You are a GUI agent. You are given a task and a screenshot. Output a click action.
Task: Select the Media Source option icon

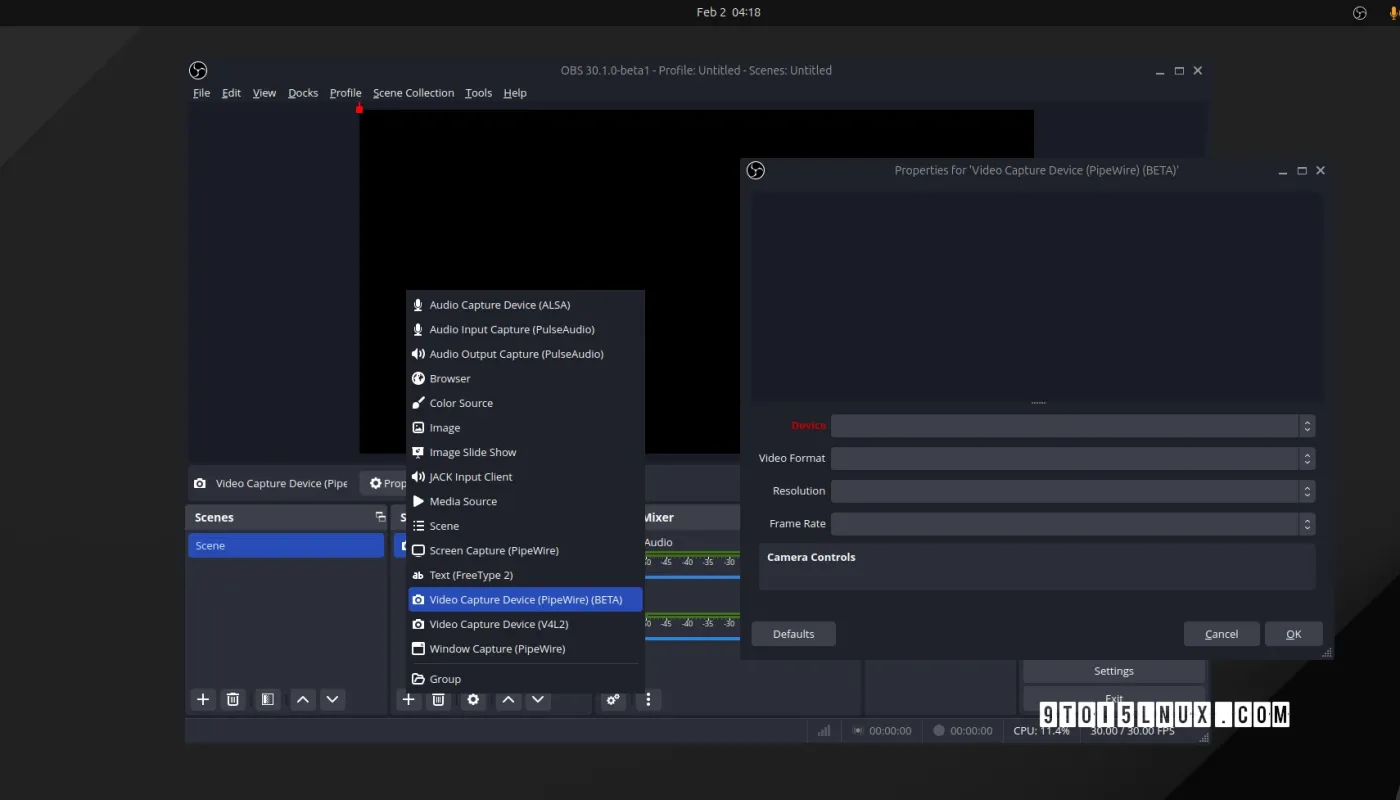click(x=418, y=501)
